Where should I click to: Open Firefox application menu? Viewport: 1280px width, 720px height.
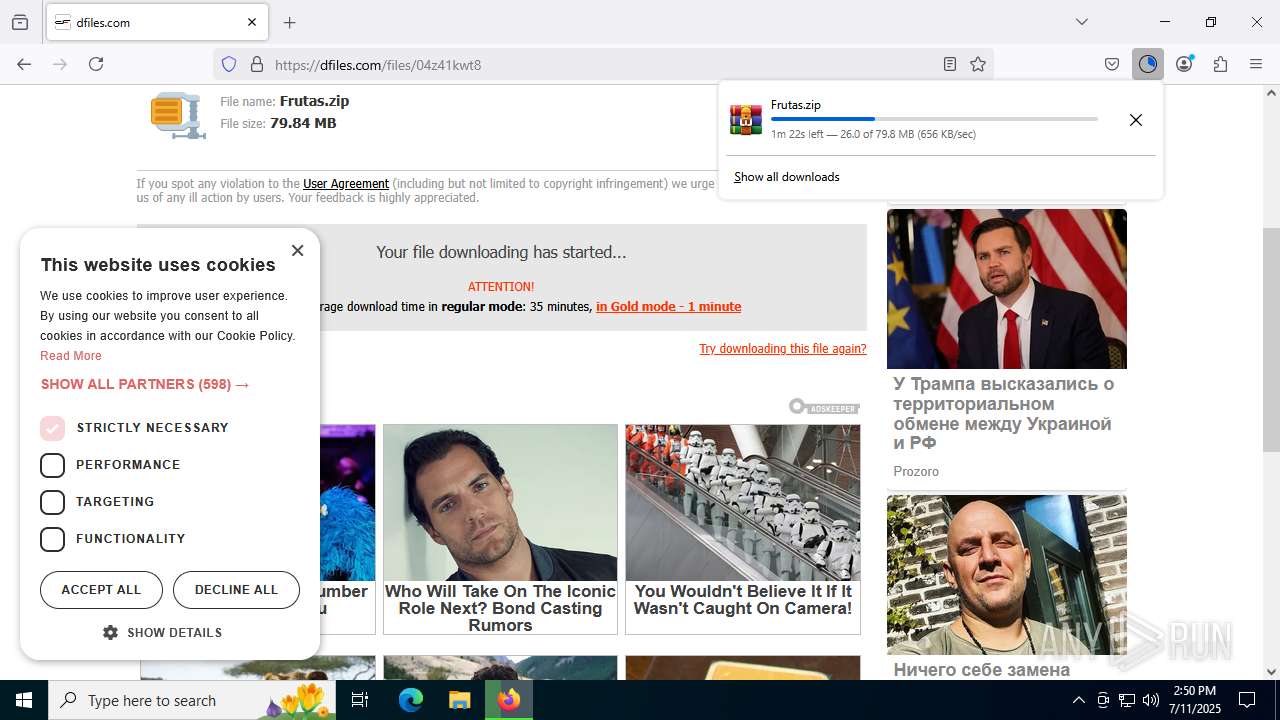[1256, 64]
